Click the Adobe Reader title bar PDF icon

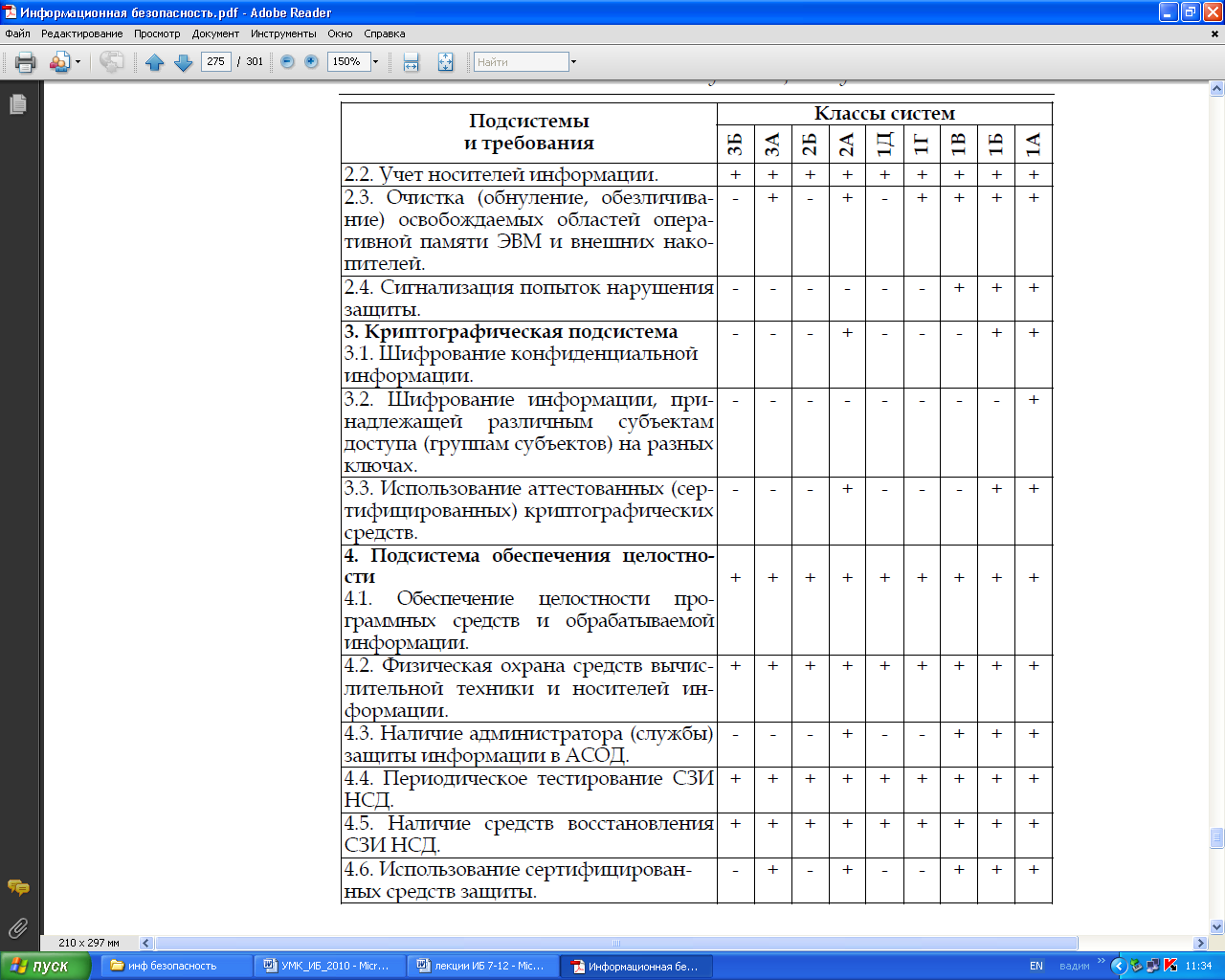click(11, 12)
